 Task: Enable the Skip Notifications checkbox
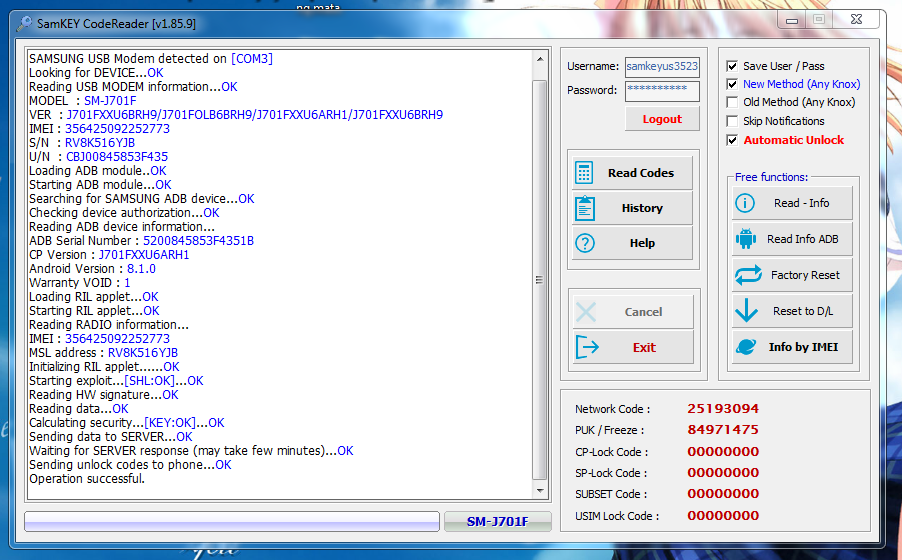point(732,121)
